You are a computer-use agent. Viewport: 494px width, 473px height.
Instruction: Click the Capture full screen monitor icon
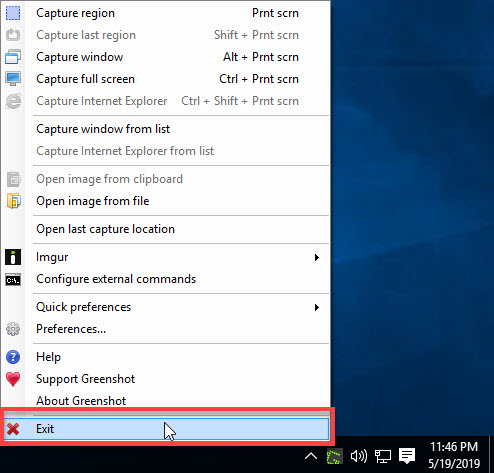(13, 79)
